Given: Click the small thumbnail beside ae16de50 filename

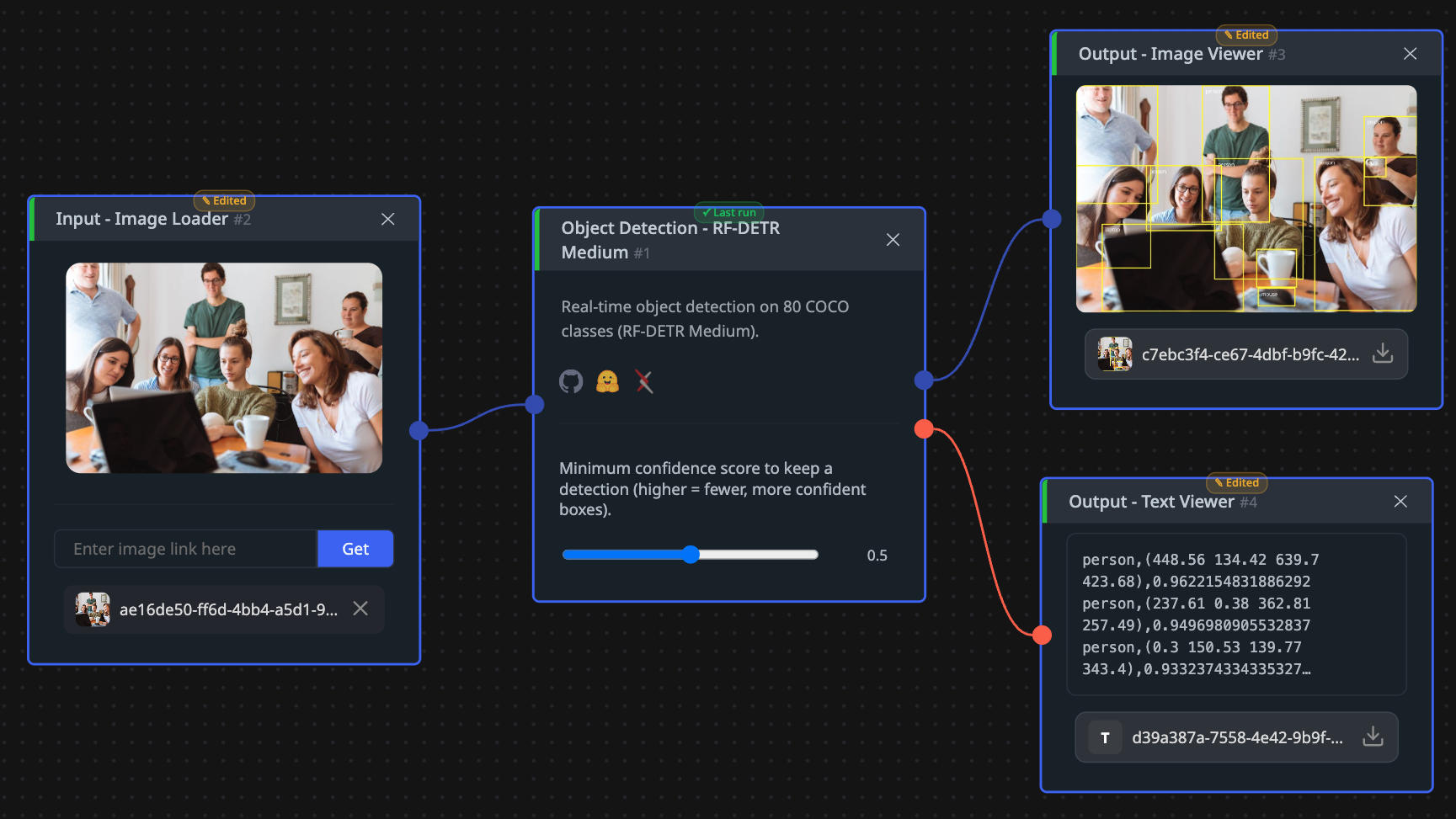Looking at the screenshot, I should click(x=93, y=609).
